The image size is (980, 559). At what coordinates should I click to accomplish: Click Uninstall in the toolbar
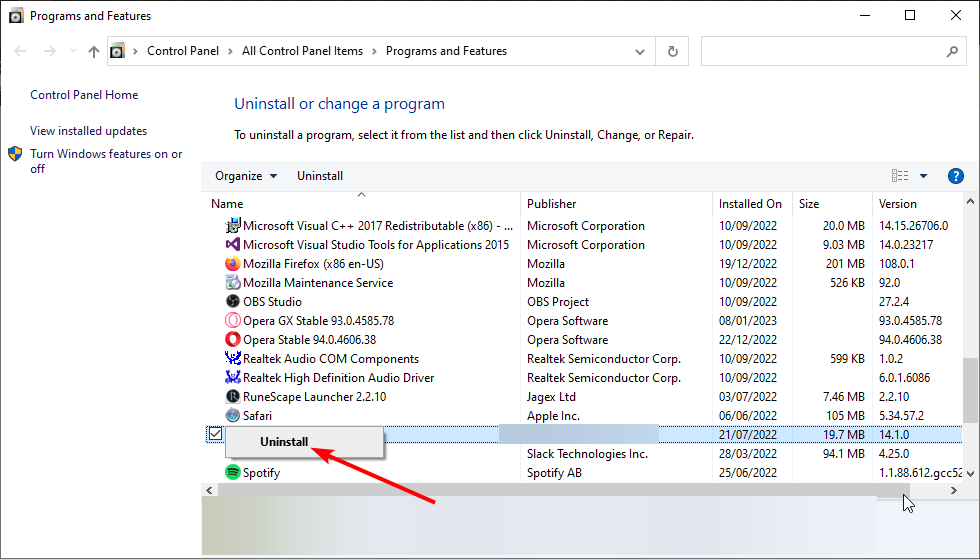[320, 176]
